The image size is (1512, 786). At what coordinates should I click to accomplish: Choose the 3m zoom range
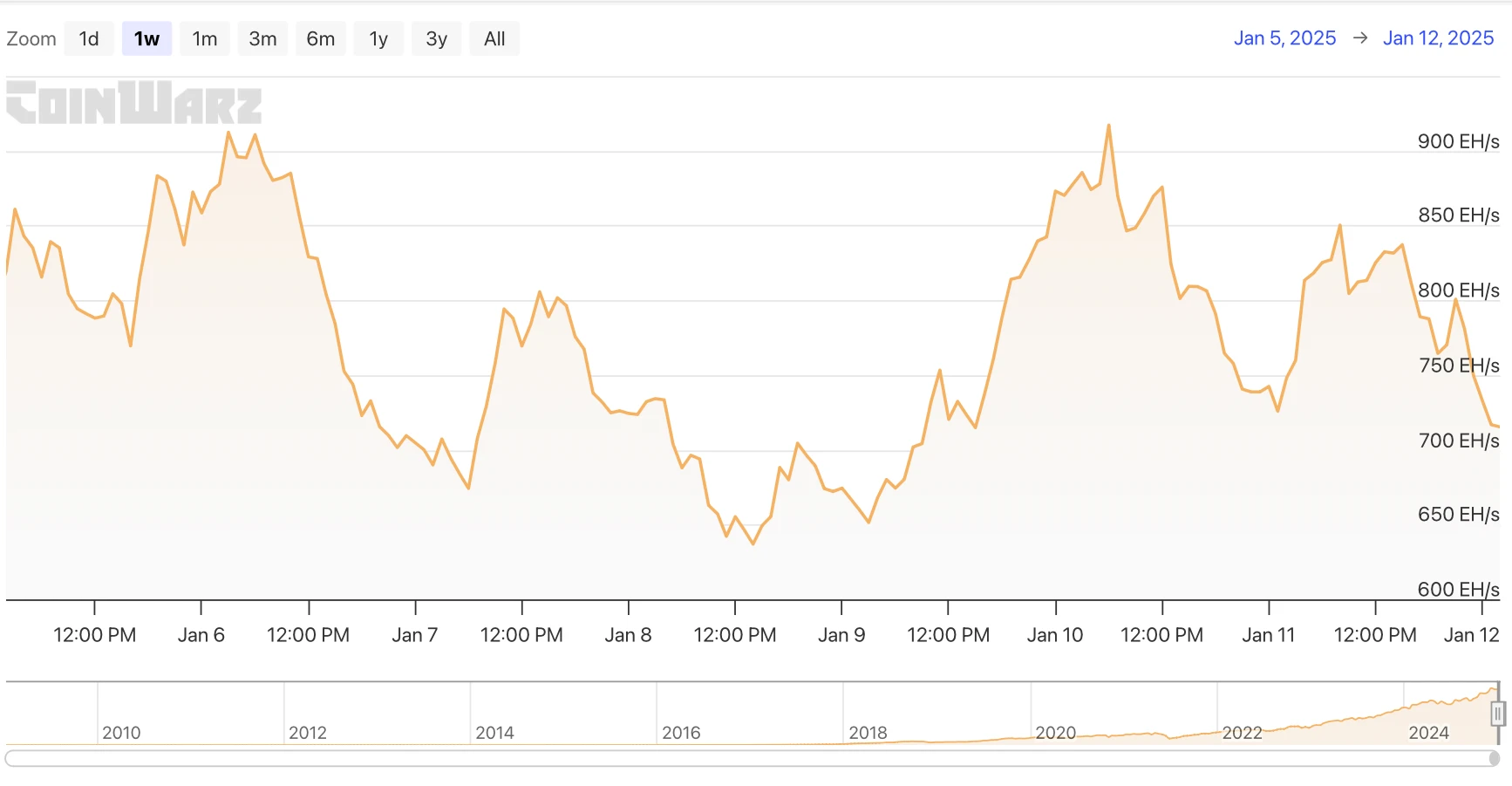[x=262, y=39]
